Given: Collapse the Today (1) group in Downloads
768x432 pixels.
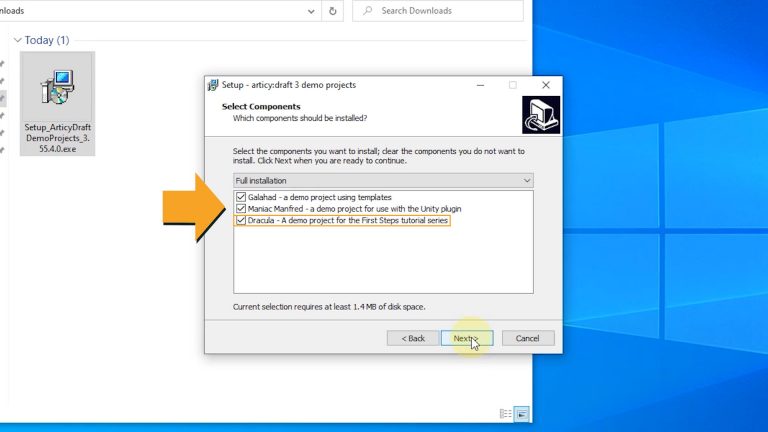Looking at the screenshot, I should coord(18,40).
